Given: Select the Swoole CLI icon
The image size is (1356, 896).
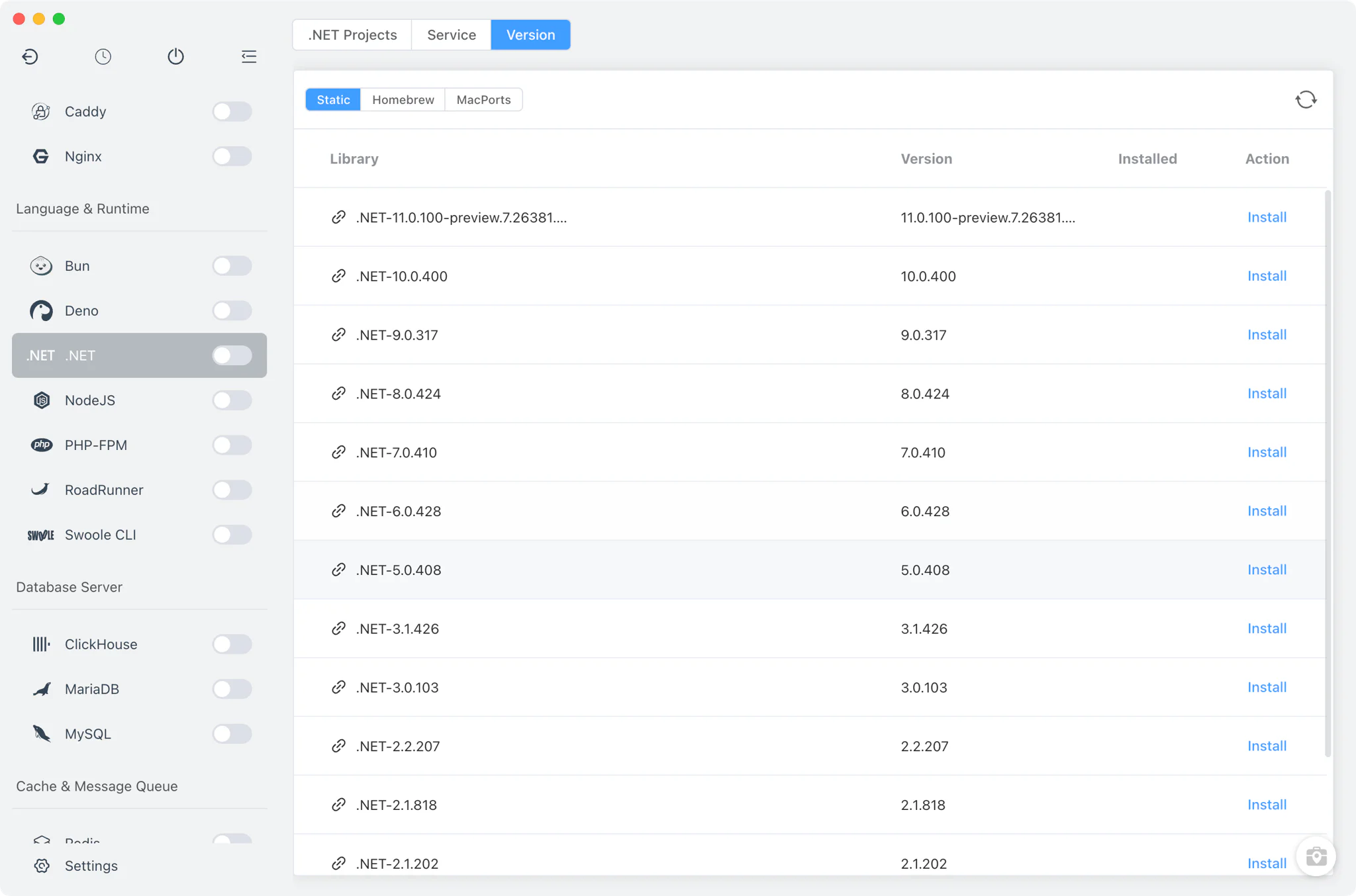Looking at the screenshot, I should pos(41,535).
